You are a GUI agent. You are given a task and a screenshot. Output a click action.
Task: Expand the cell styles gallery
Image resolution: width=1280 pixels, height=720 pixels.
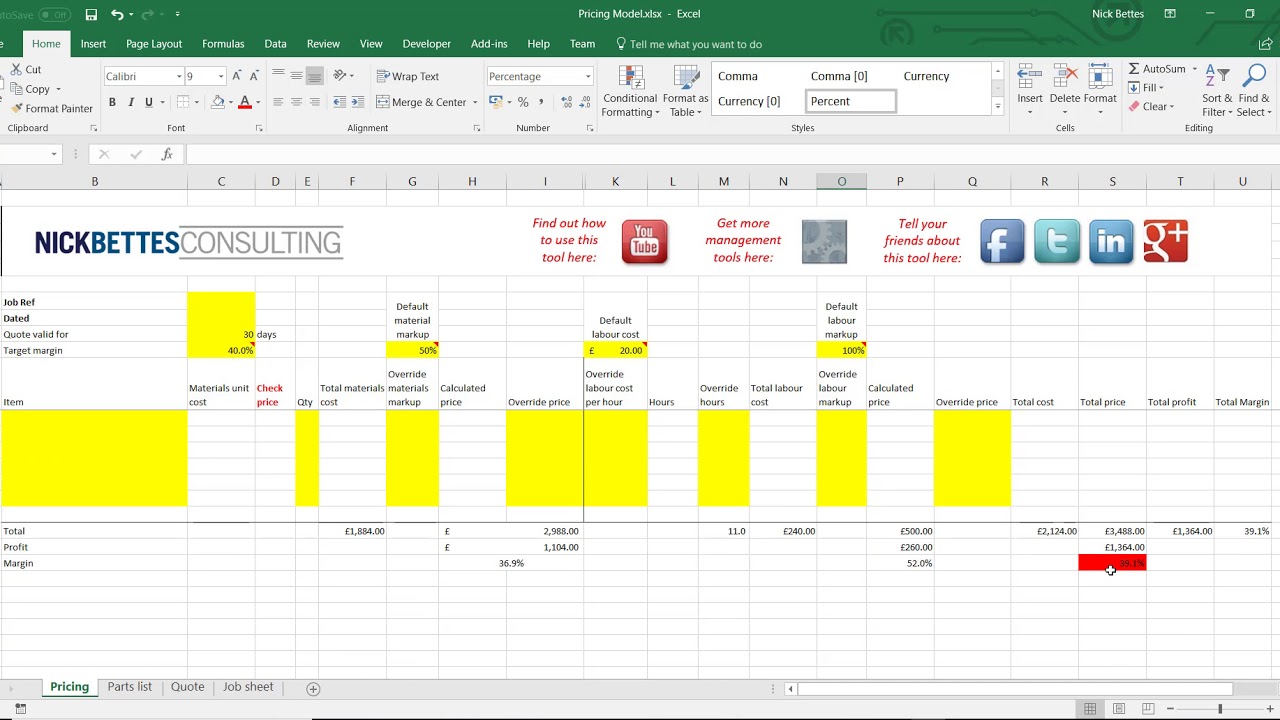[998, 106]
